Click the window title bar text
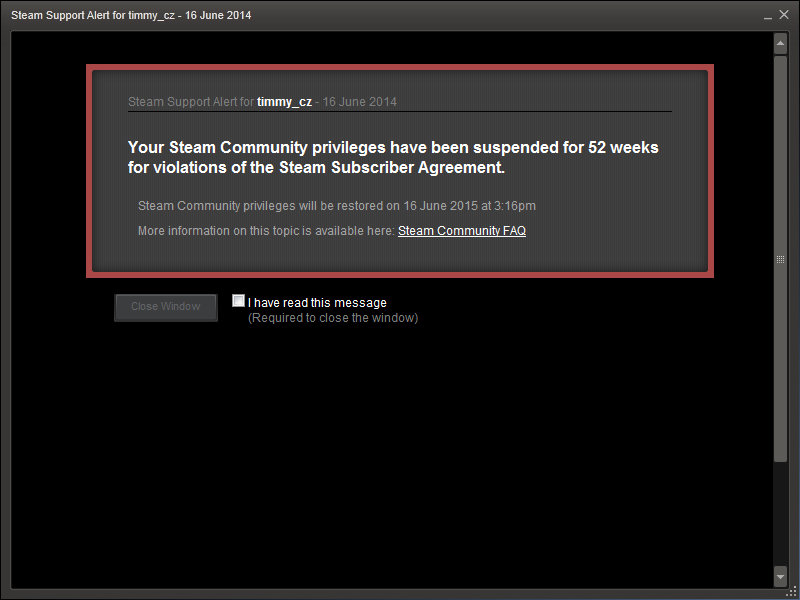800x600 pixels. (131, 16)
